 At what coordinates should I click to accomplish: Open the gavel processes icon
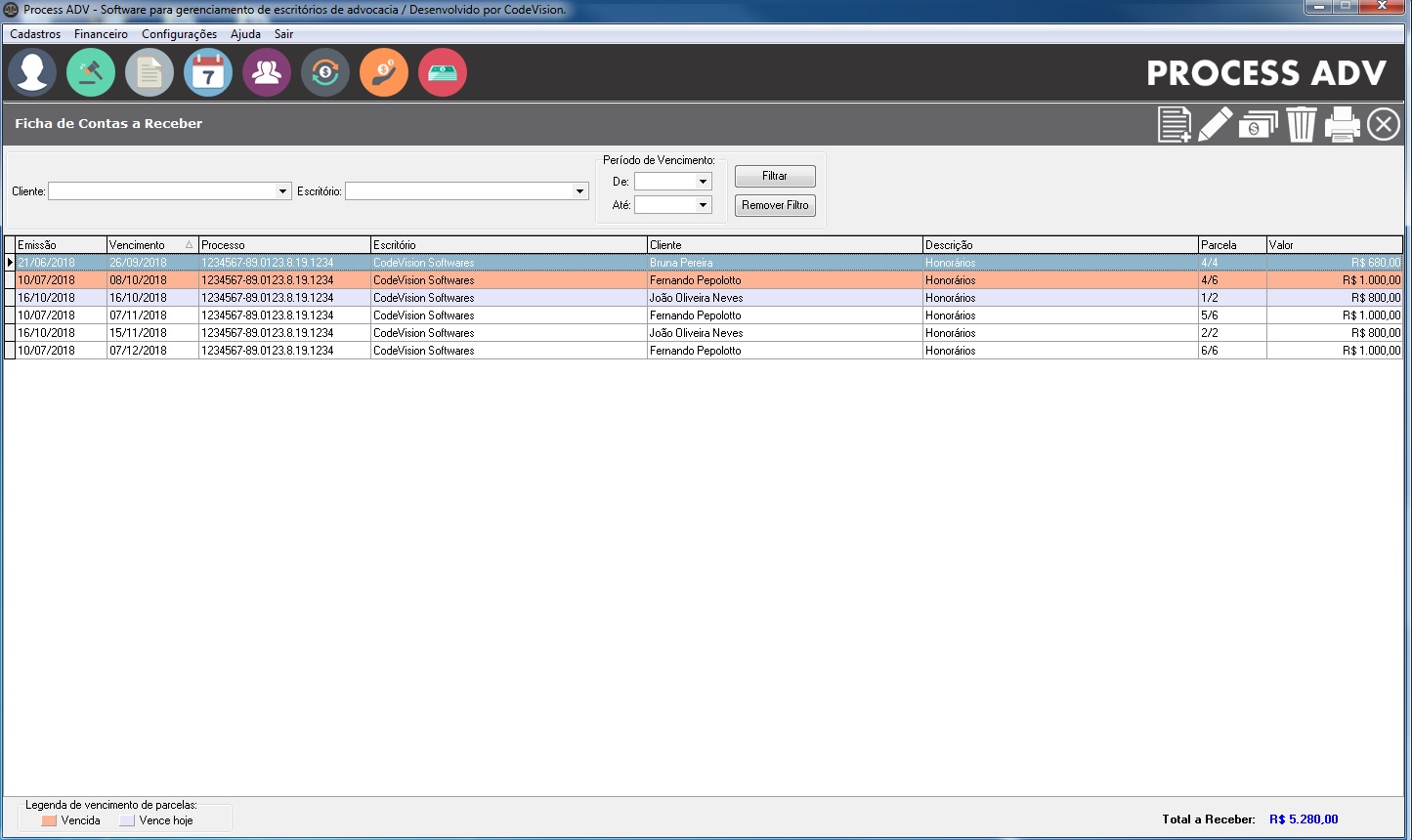(91, 73)
